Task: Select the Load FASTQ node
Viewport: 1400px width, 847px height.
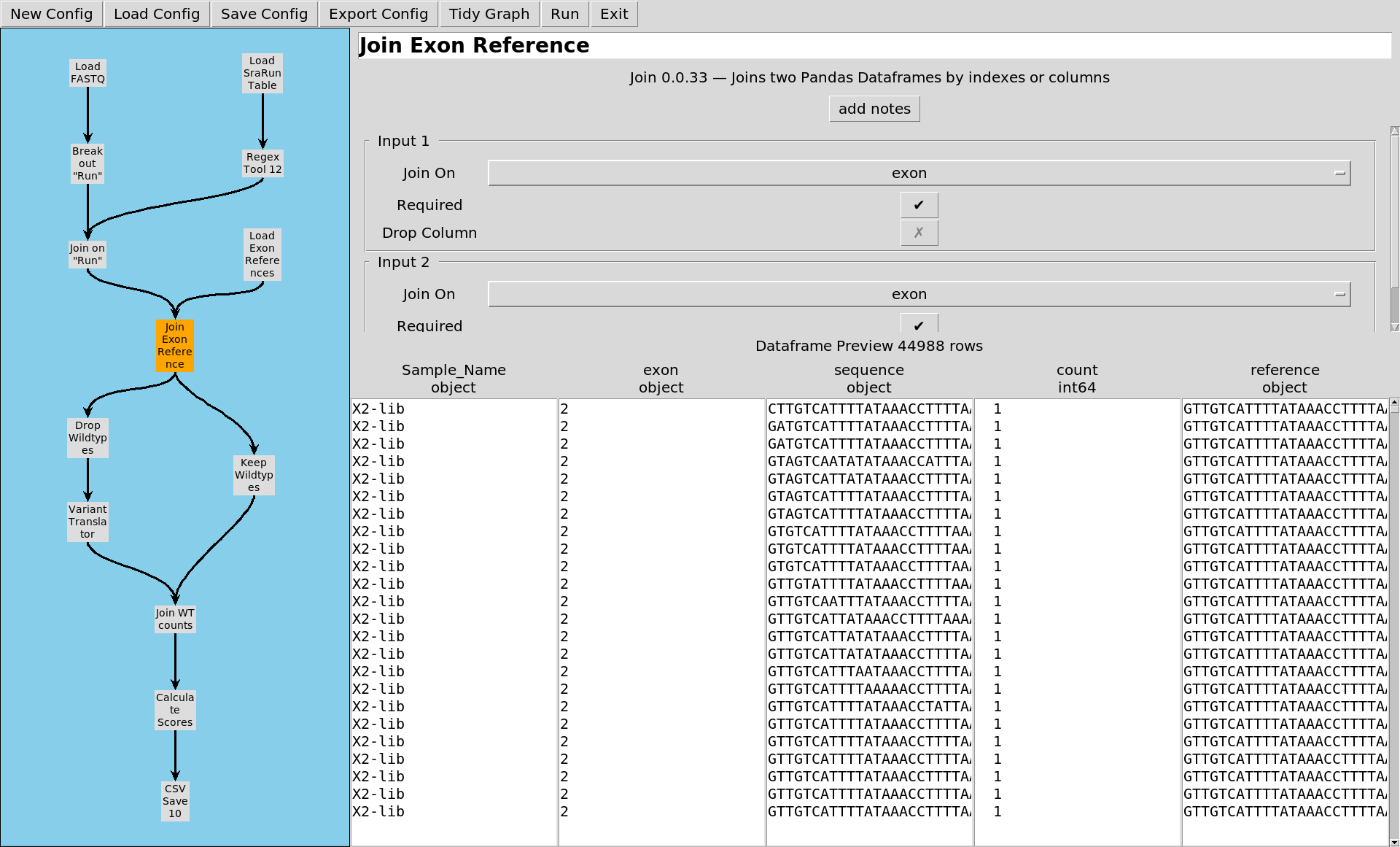Action: click(x=87, y=73)
